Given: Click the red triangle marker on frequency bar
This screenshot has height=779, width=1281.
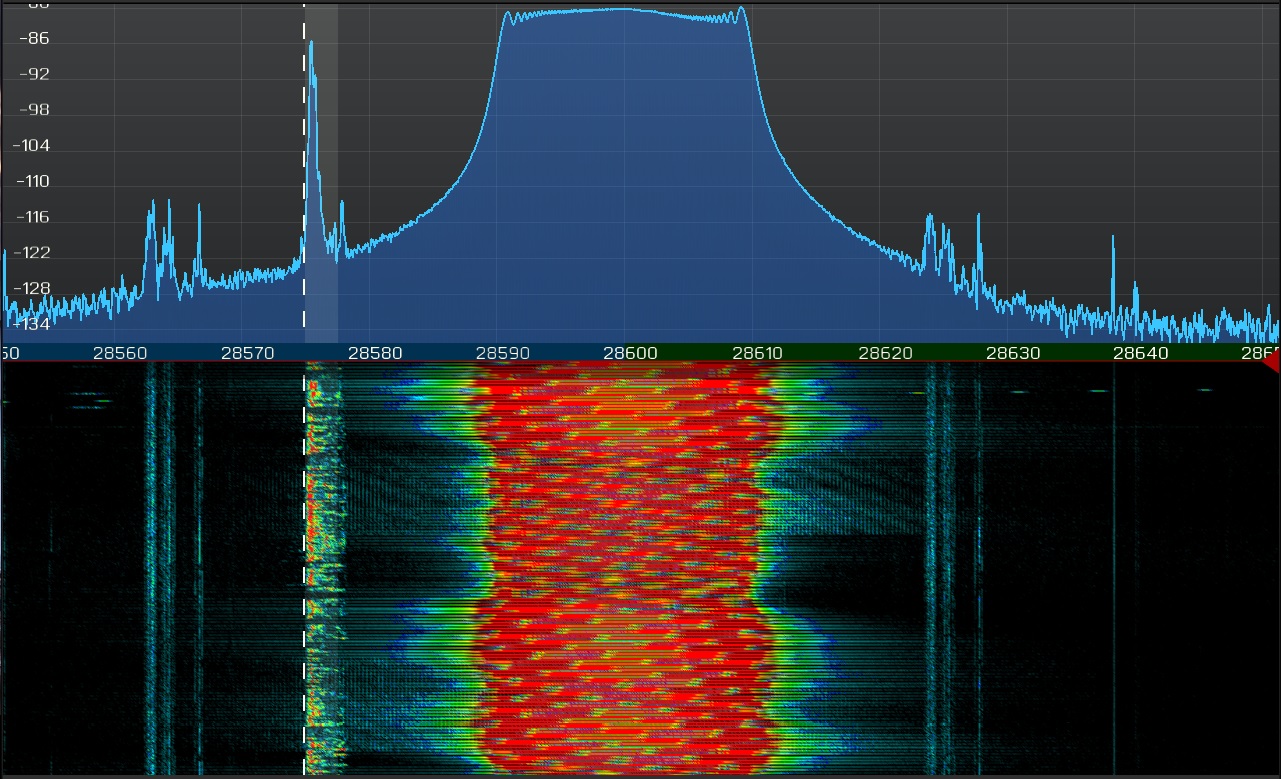Looking at the screenshot, I should tap(1271, 363).
